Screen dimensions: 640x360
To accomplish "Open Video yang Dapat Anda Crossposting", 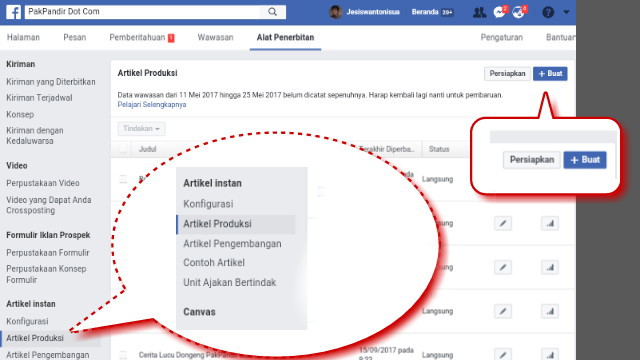I will 49,205.
